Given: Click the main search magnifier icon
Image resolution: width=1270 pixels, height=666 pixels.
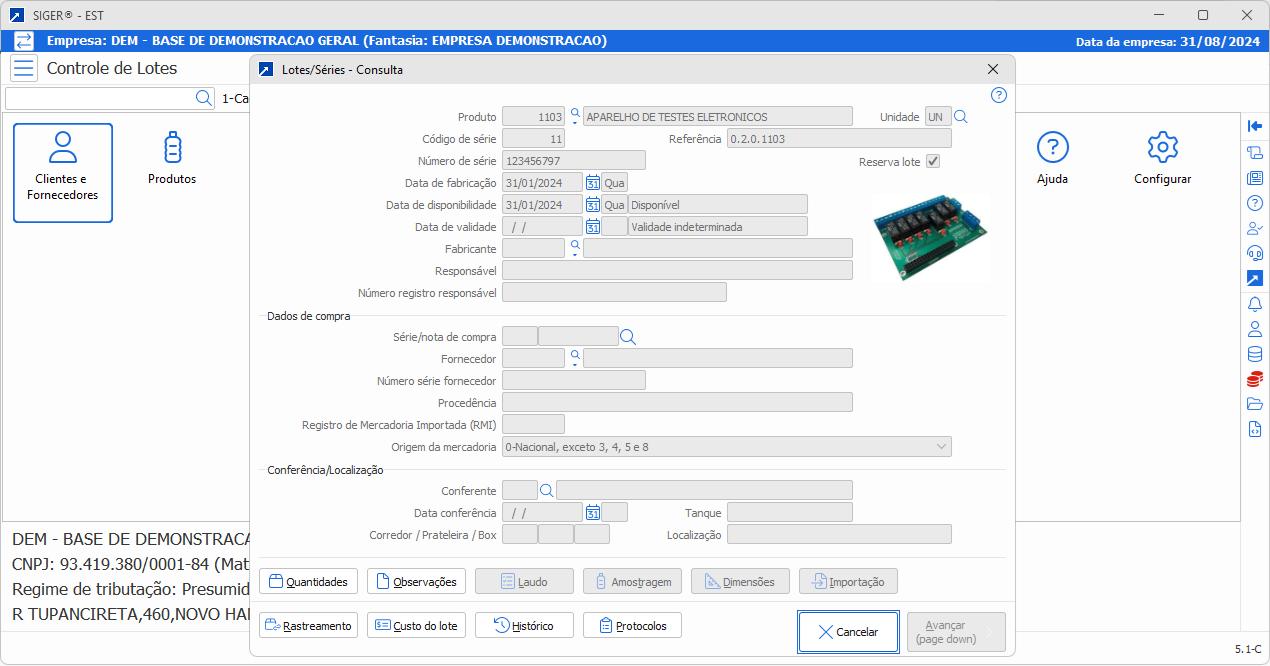Looking at the screenshot, I should (203, 98).
